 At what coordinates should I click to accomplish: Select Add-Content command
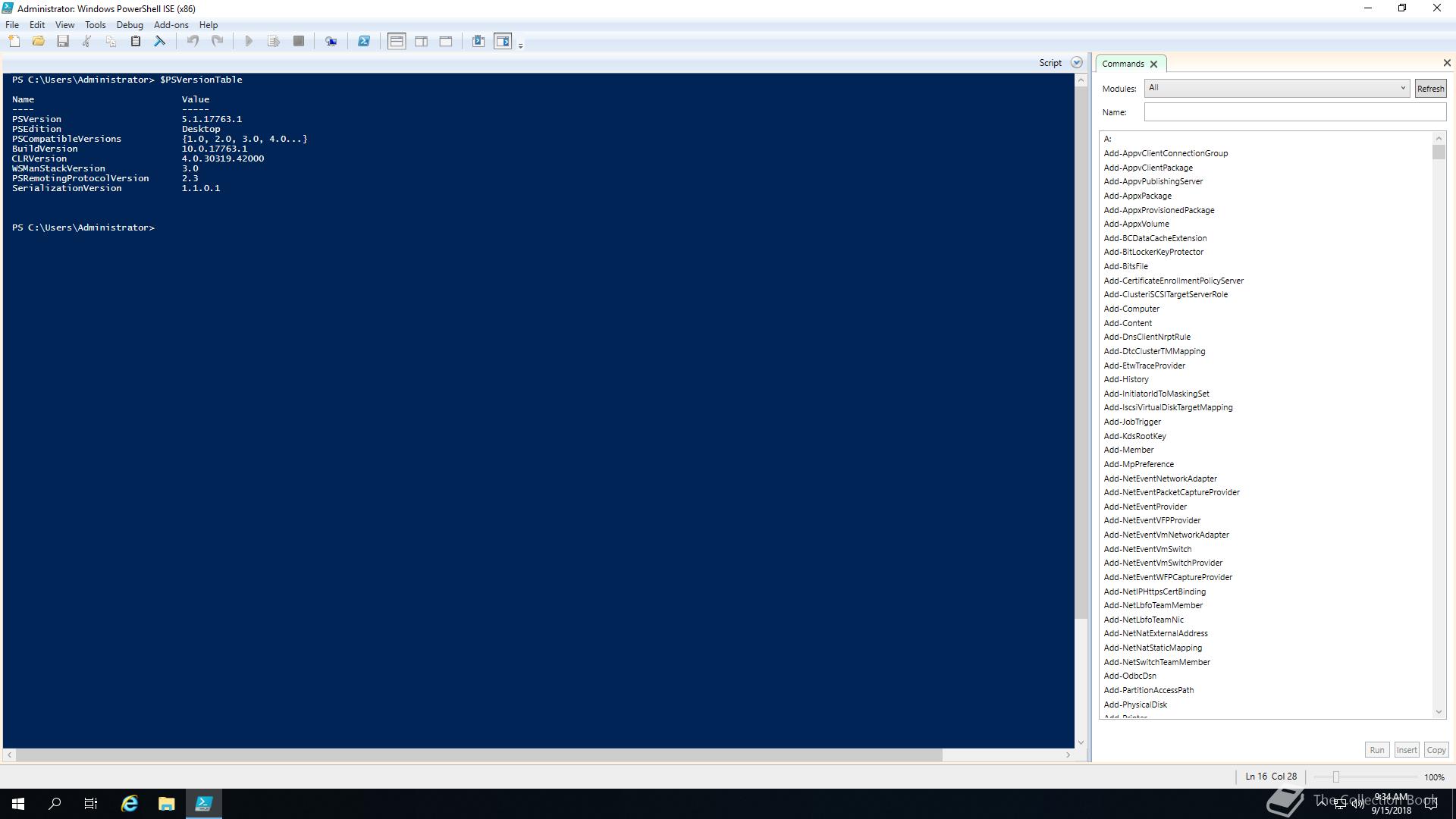tap(1127, 323)
